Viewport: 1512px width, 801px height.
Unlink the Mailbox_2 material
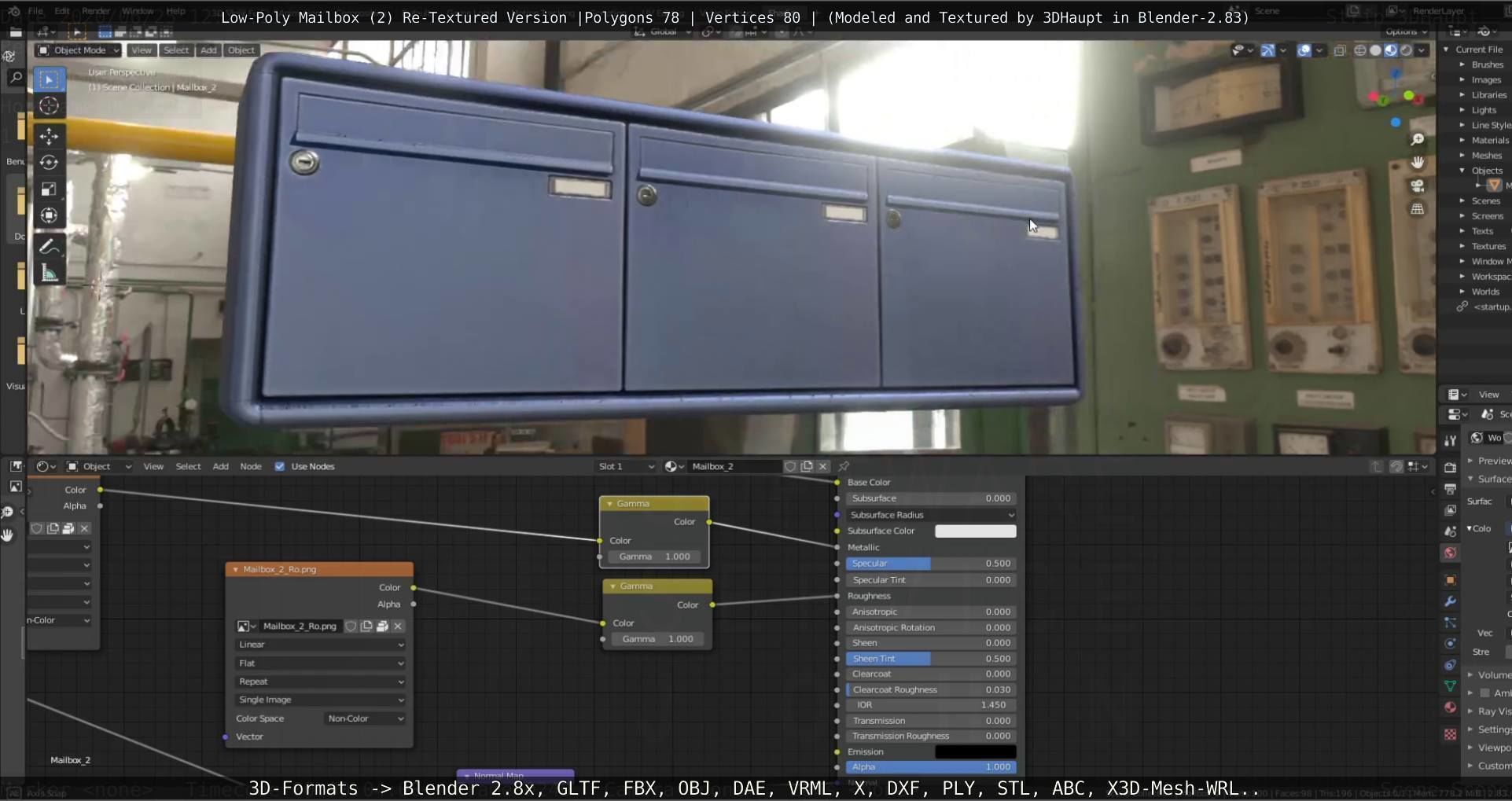pos(822,466)
